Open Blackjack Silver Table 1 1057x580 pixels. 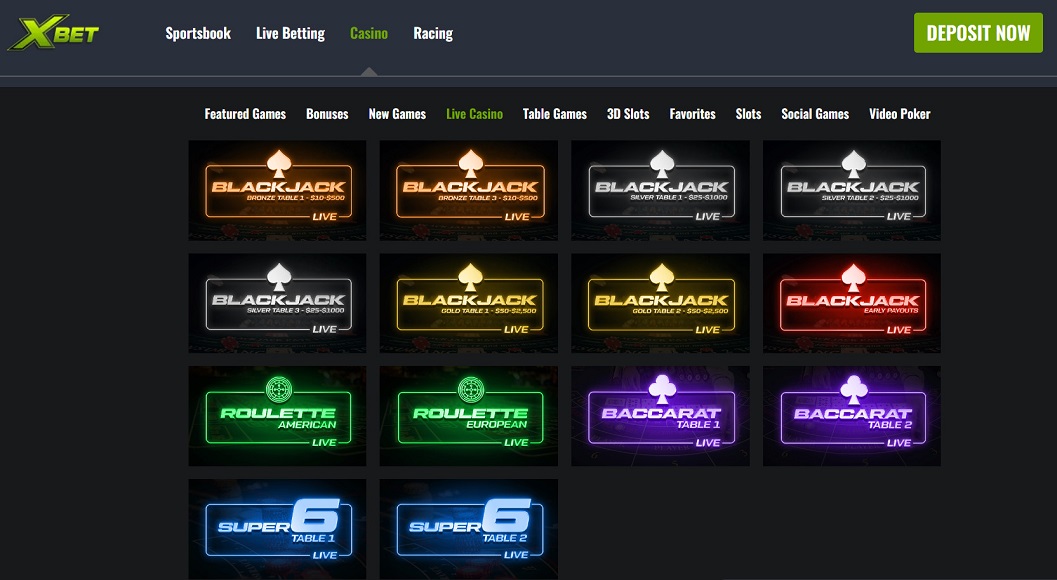point(660,190)
